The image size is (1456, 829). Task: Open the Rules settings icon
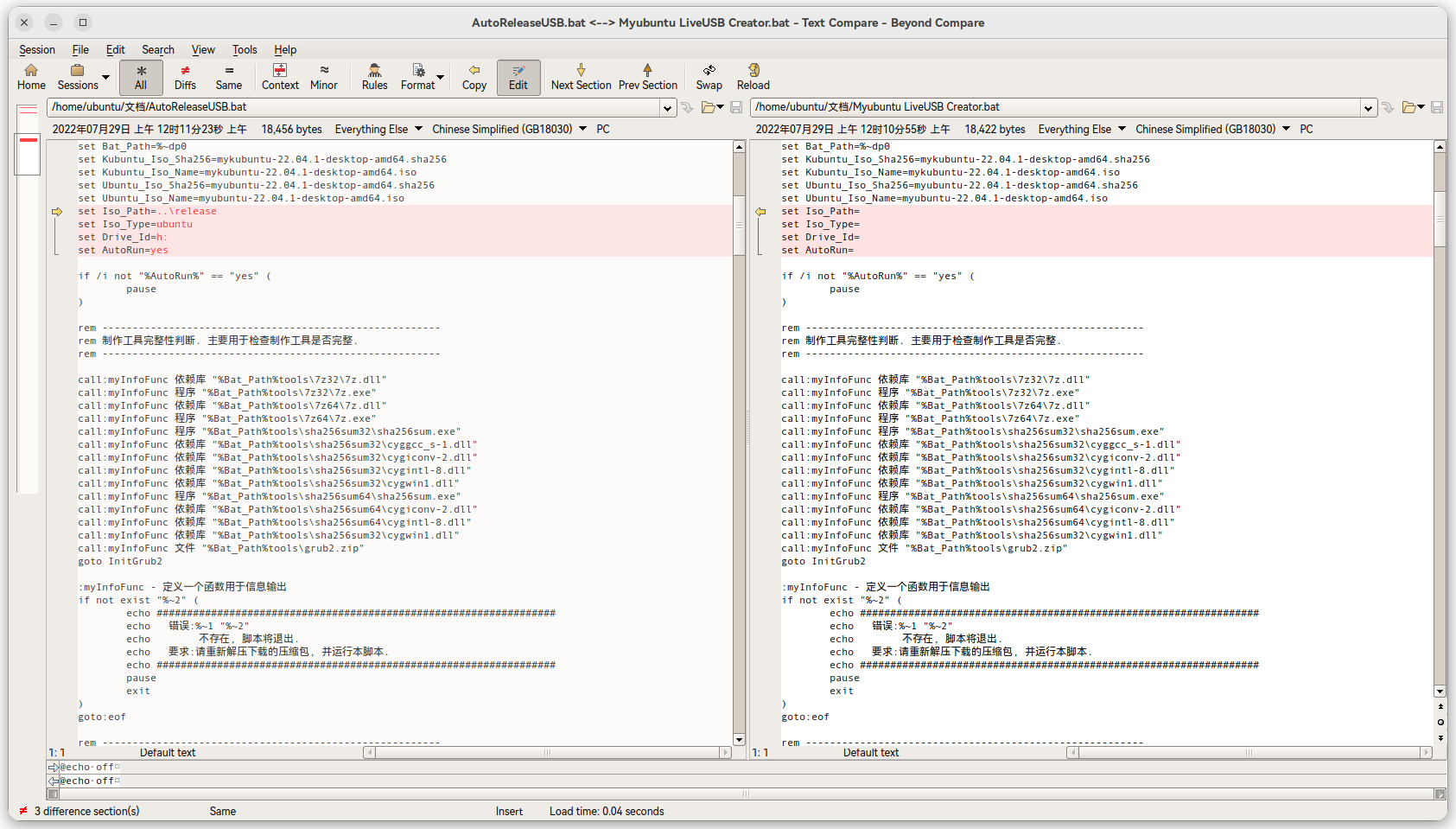374,77
